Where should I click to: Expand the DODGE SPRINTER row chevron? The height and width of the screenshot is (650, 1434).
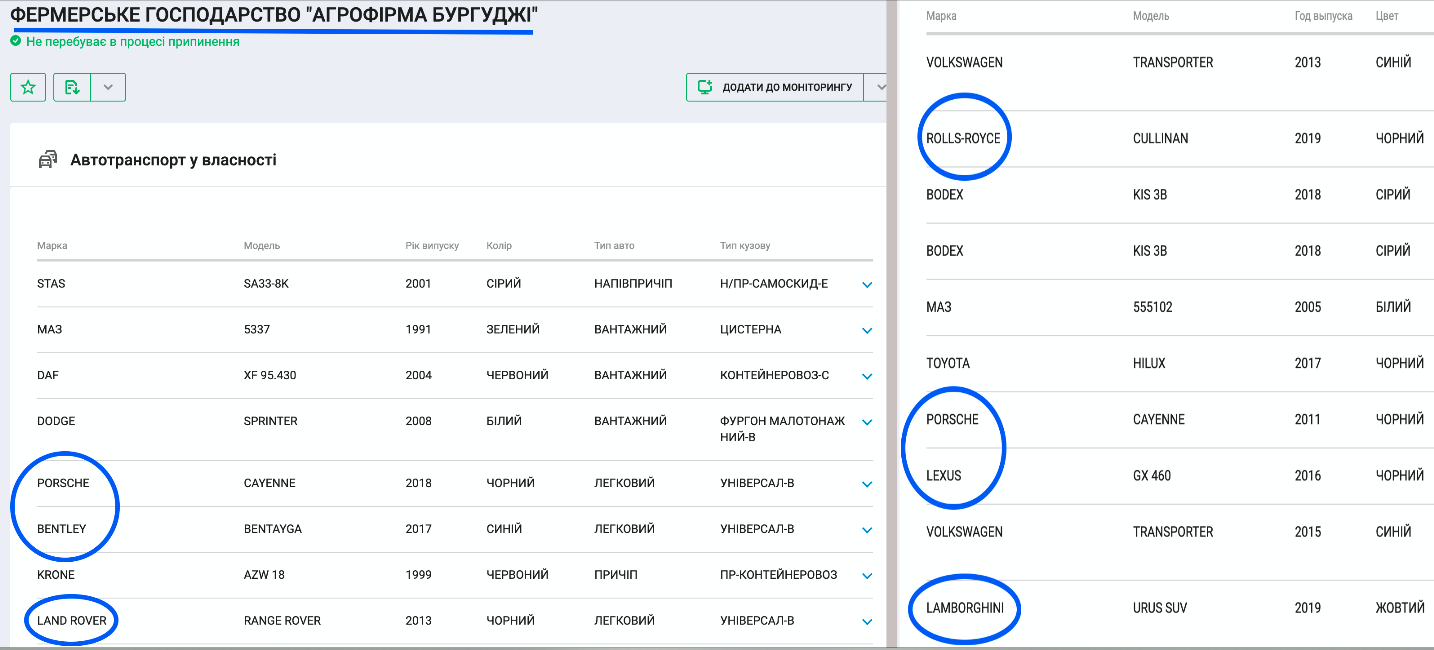[867, 423]
